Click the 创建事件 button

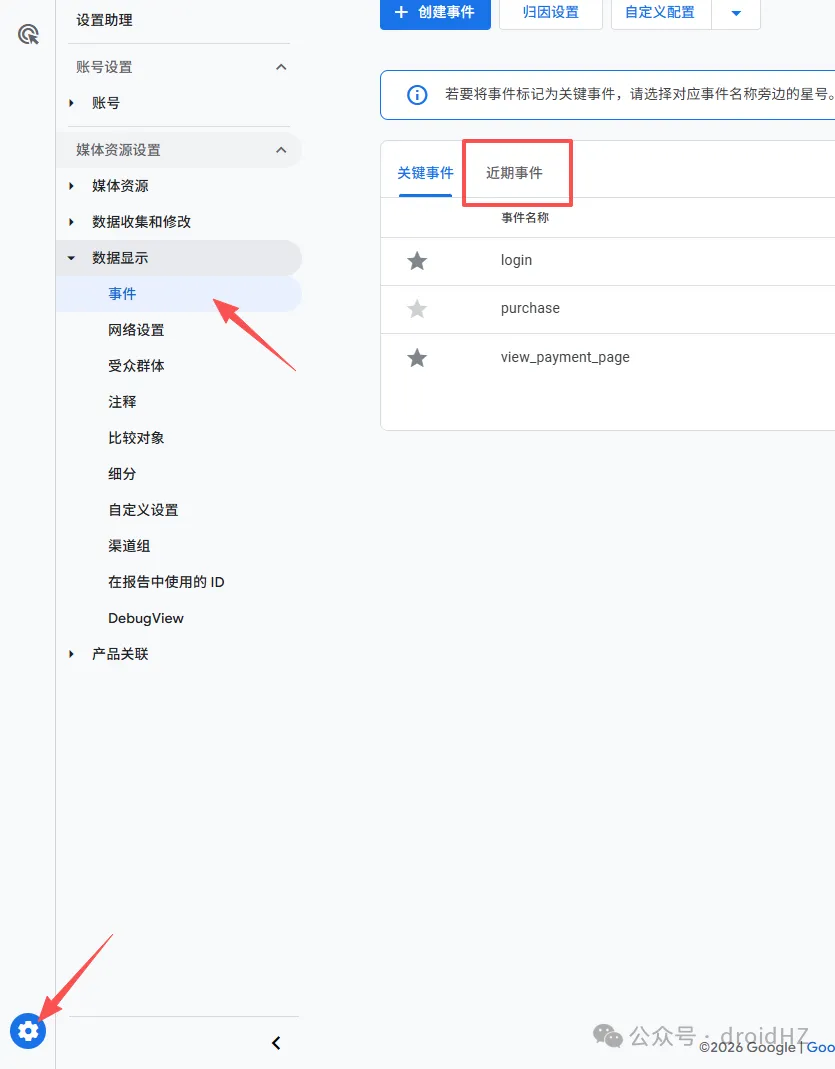(x=435, y=13)
